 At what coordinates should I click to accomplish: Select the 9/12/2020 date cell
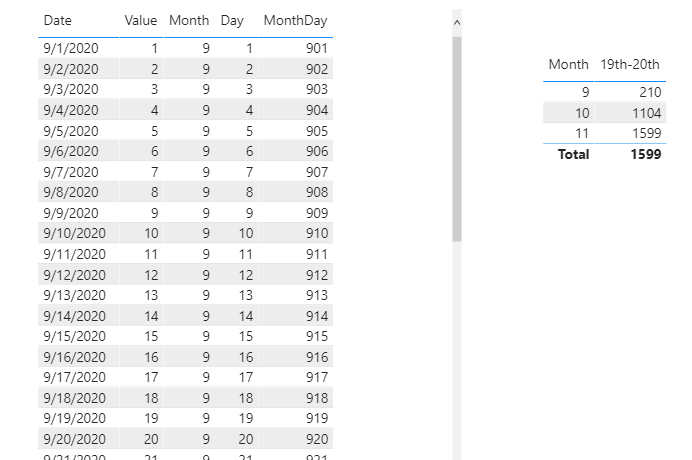(x=75, y=275)
